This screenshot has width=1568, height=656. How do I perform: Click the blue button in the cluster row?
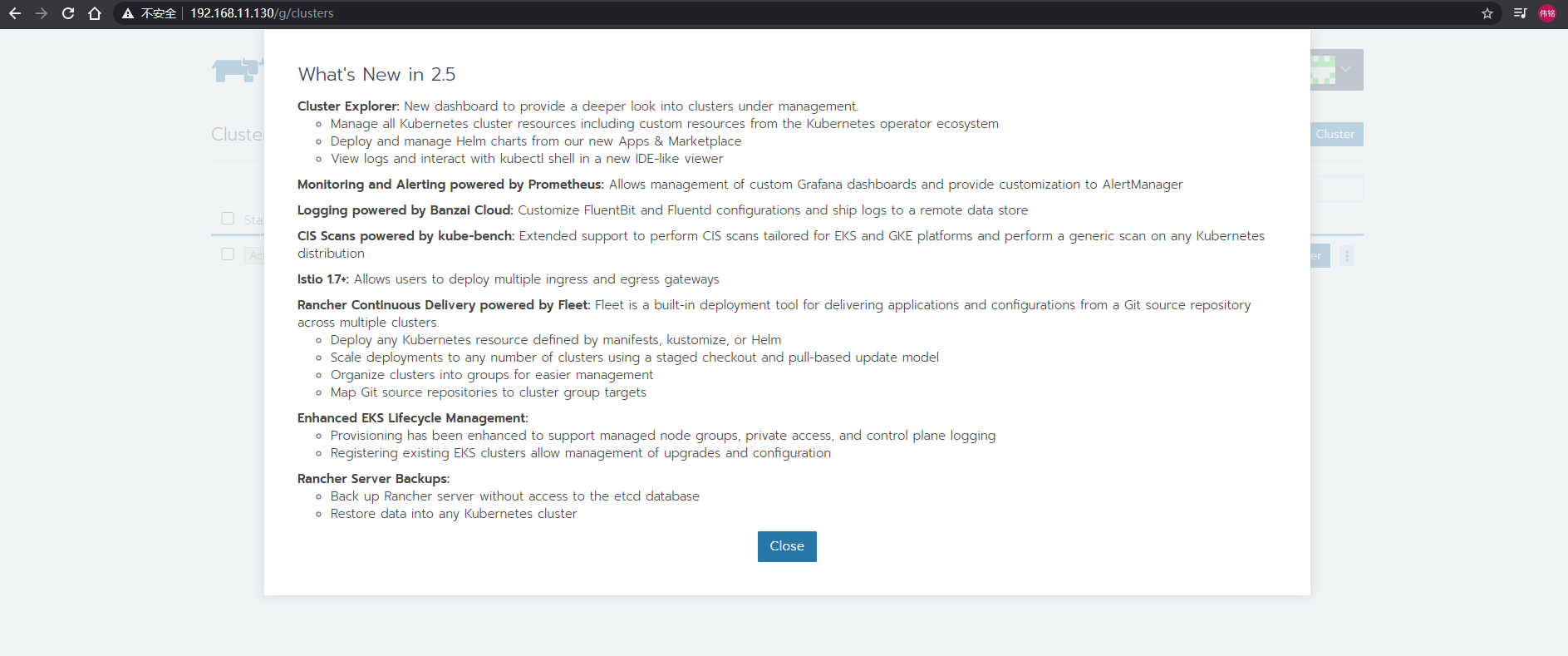click(x=1320, y=255)
